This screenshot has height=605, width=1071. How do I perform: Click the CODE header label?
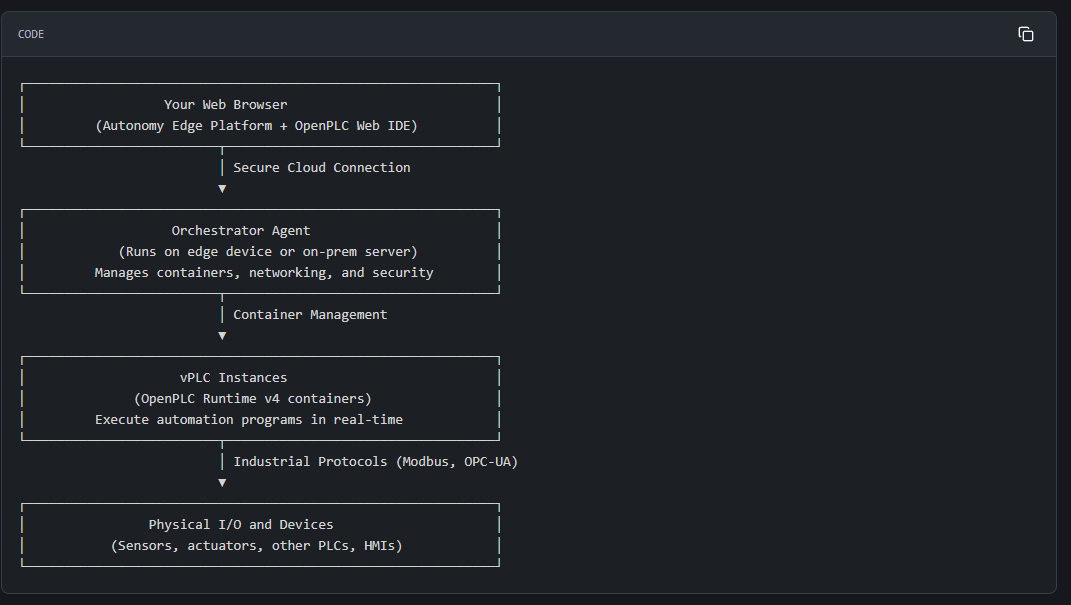(x=31, y=35)
